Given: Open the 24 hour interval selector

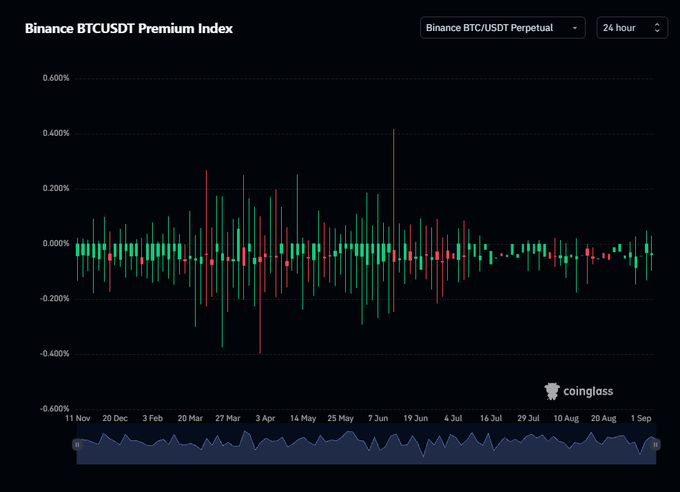Looking at the screenshot, I should 632,28.
